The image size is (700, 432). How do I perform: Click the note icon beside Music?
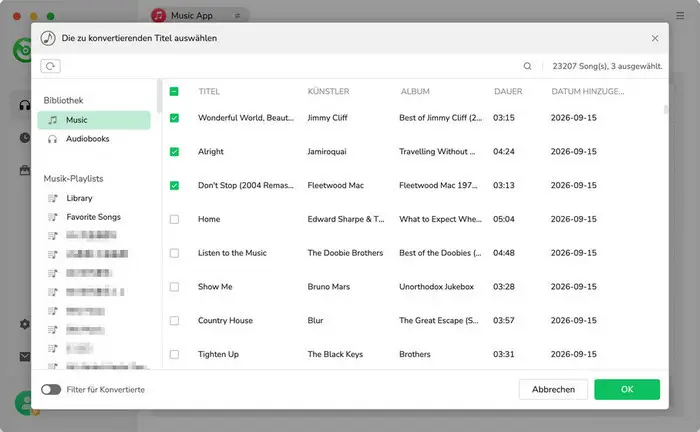coord(53,120)
